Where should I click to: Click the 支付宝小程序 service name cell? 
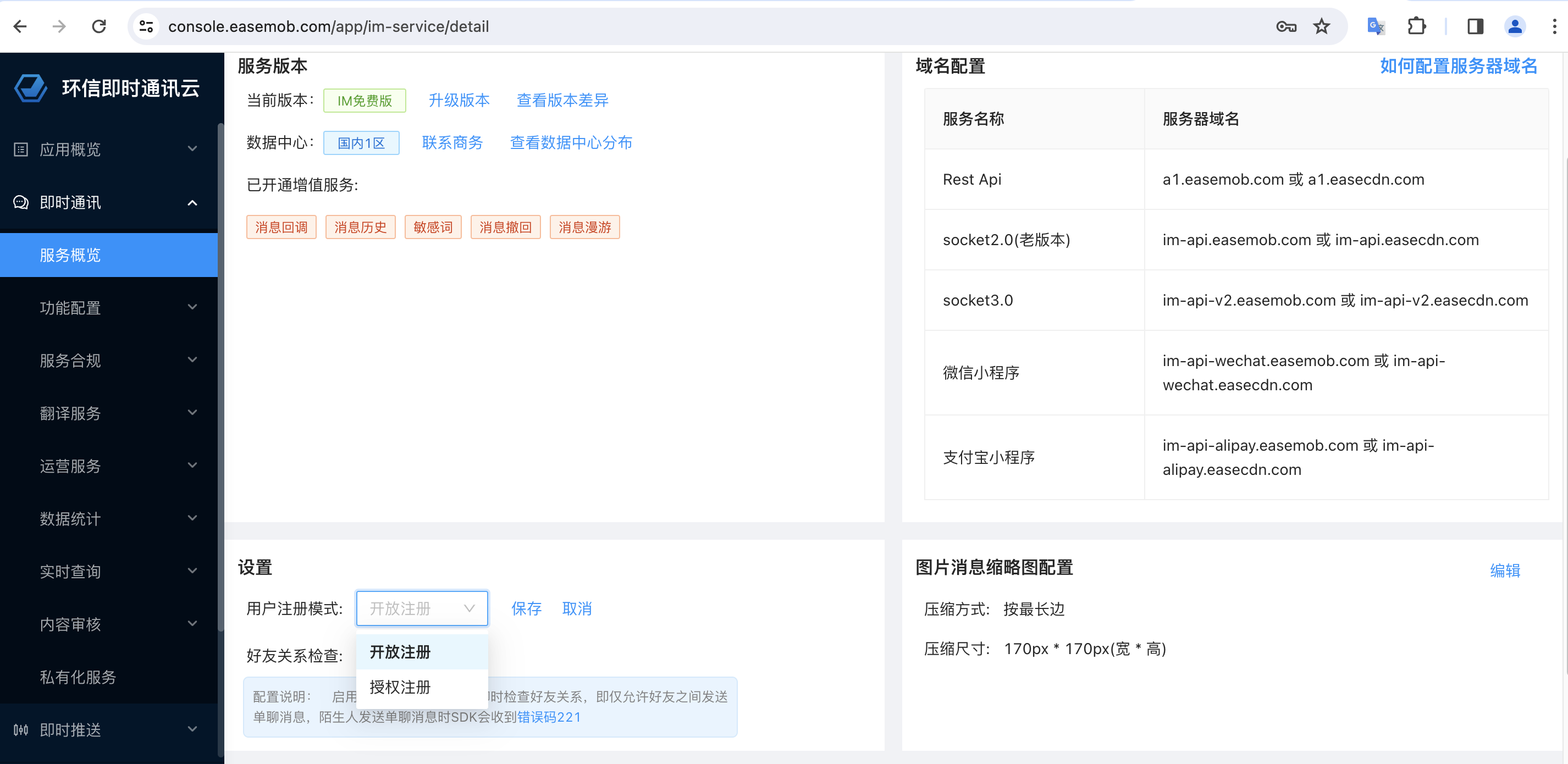(x=1034, y=457)
